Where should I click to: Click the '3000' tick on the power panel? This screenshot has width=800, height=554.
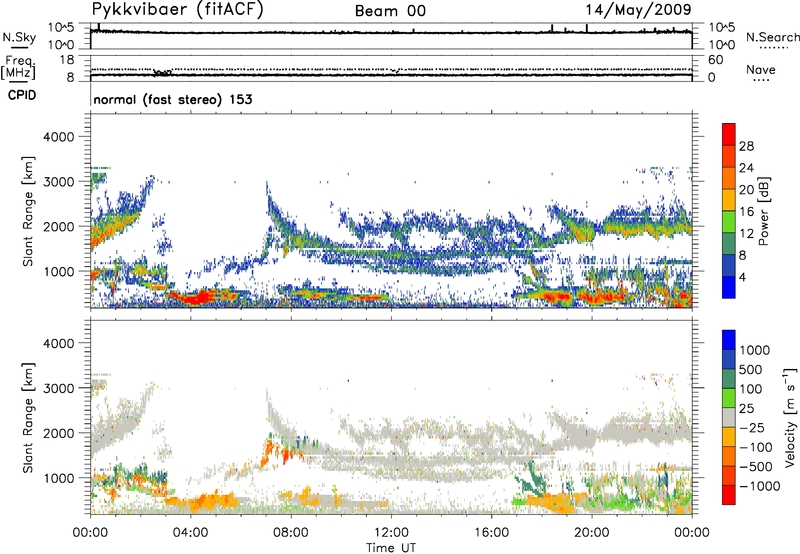(x=59, y=182)
